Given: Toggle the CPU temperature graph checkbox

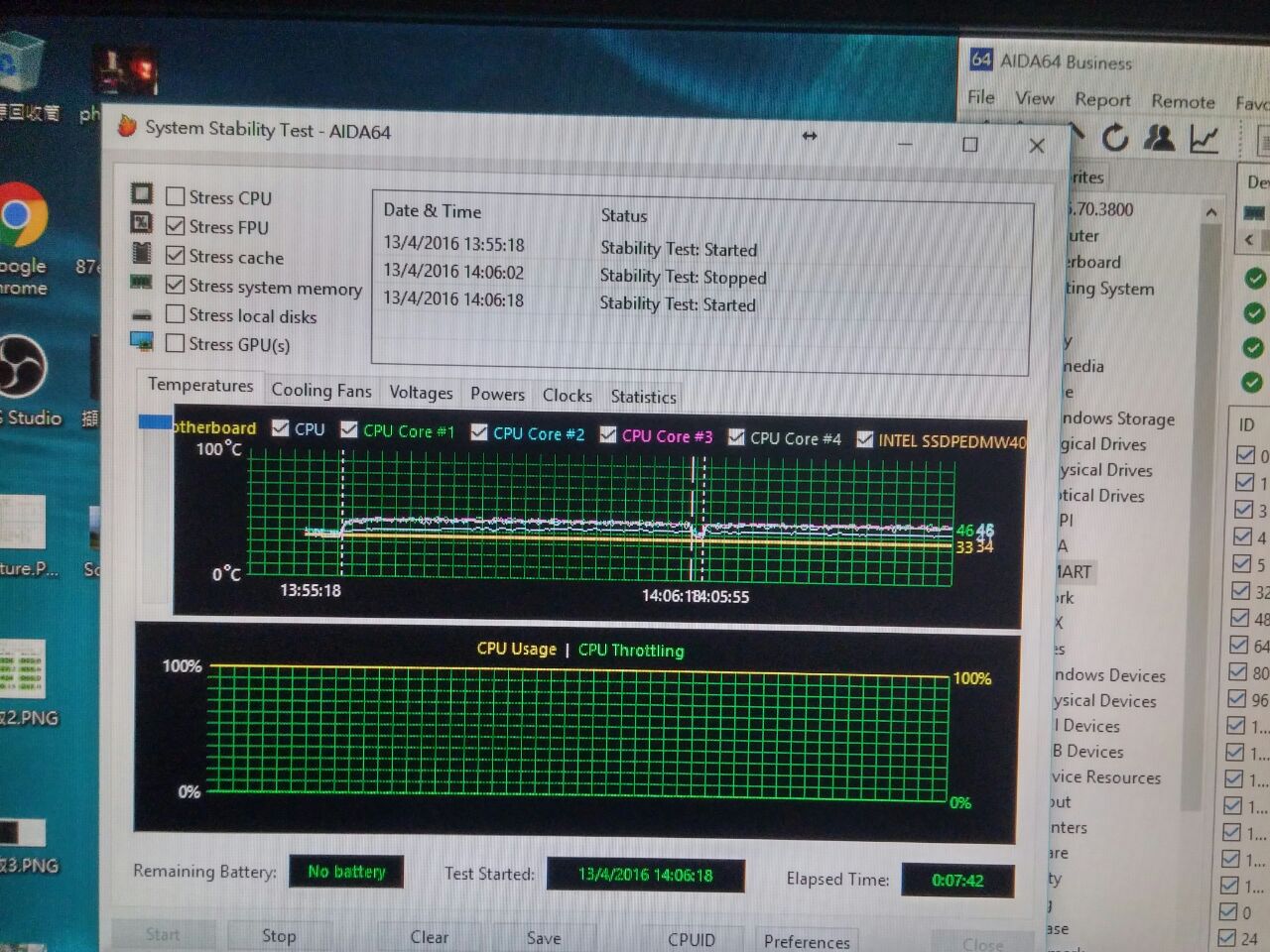Looking at the screenshot, I should point(281,427).
